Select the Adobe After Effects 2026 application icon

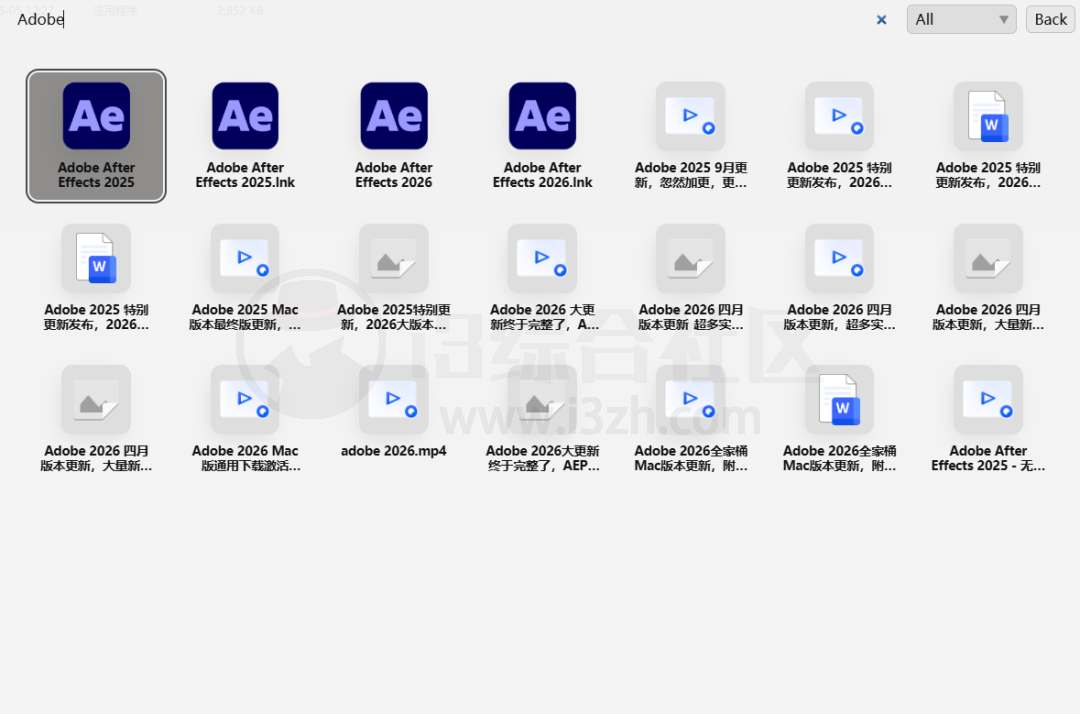pyautogui.click(x=394, y=136)
